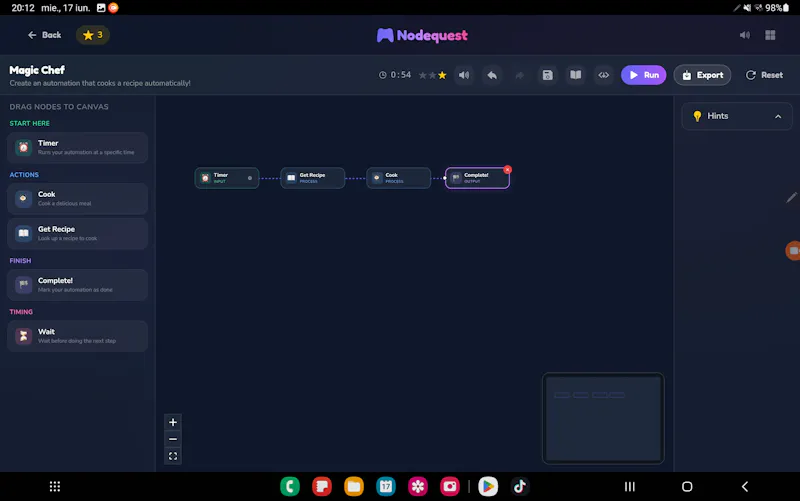Viewport: 800px width, 501px height.
Task: Click the pencil edit icon at right edge
Action: [x=791, y=197]
